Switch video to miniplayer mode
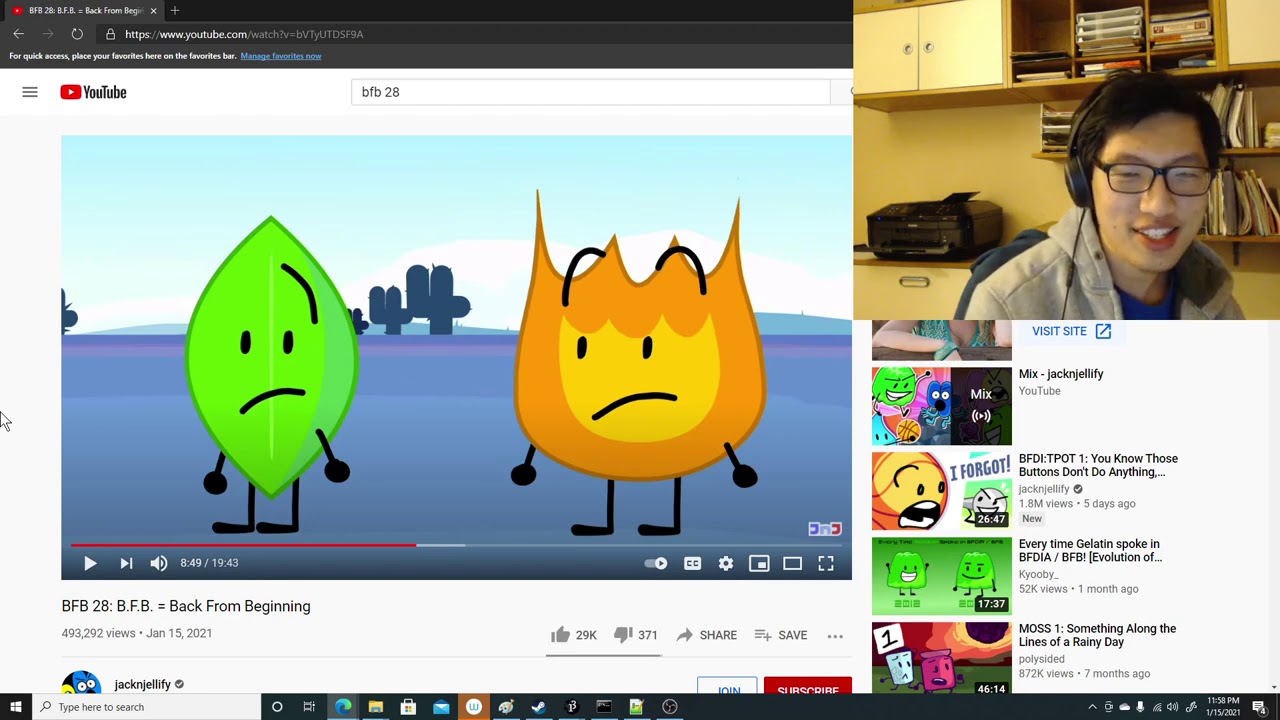Viewport: 1280px width, 720px height. (759, 564)
